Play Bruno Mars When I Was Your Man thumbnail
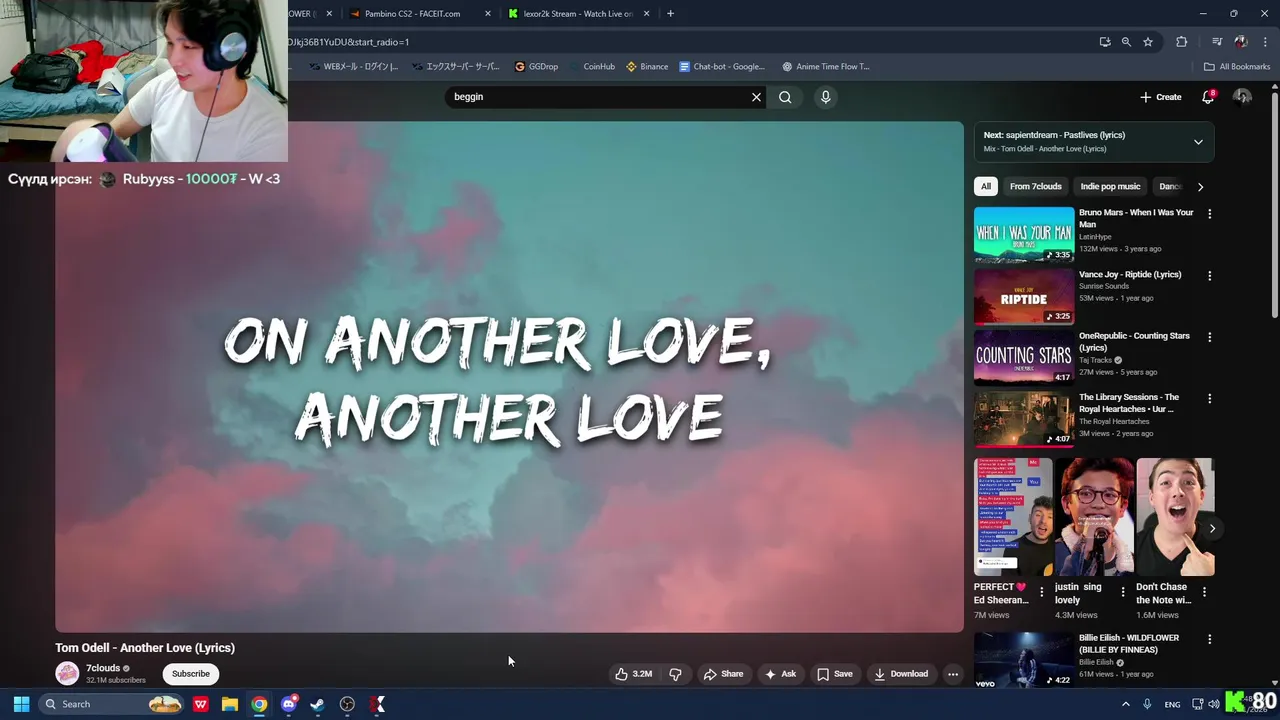This screenshot has width=1280, height=720. tap(1024, 235)
